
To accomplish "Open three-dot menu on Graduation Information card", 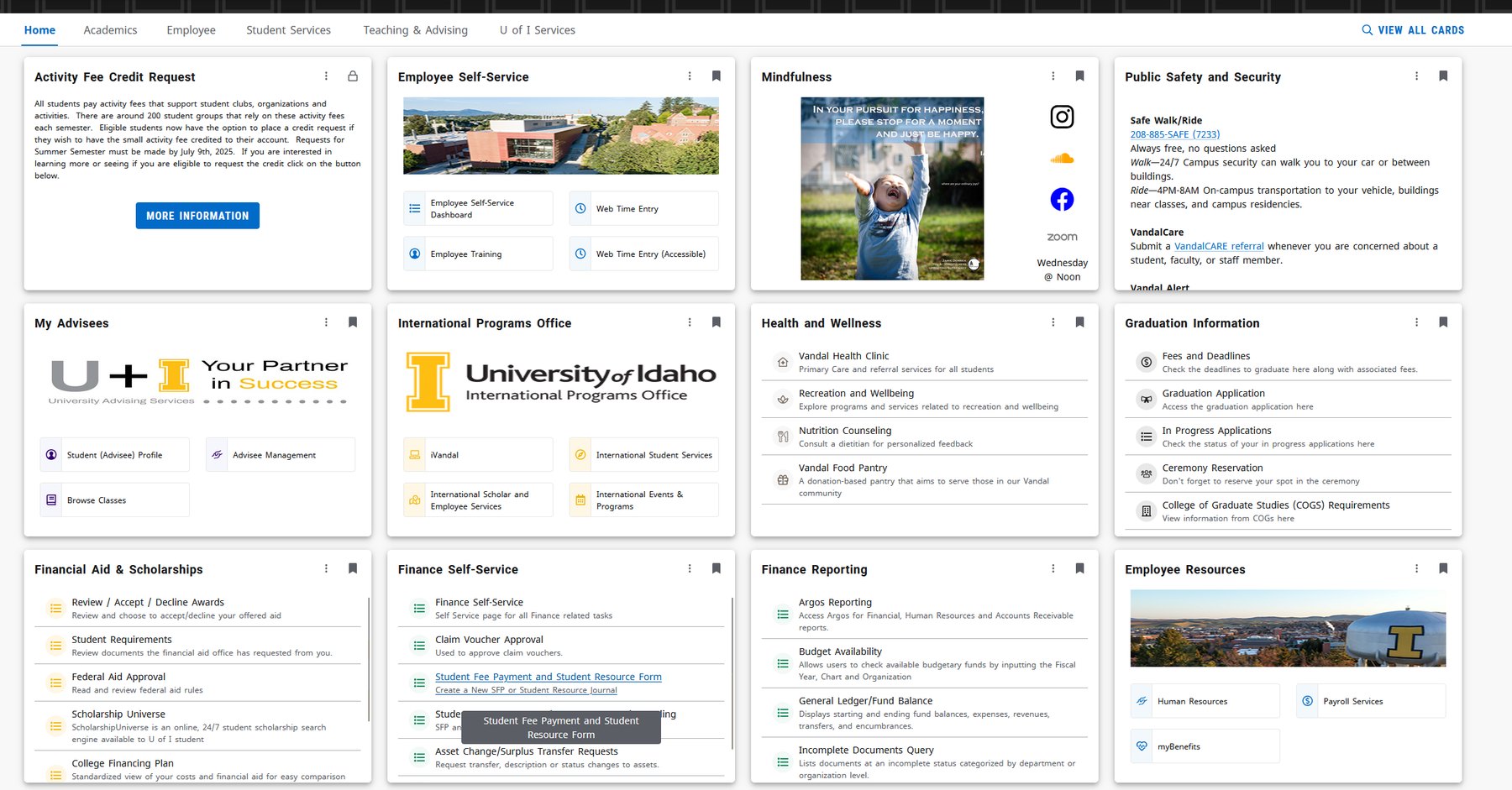I will tap(1416, 322).
